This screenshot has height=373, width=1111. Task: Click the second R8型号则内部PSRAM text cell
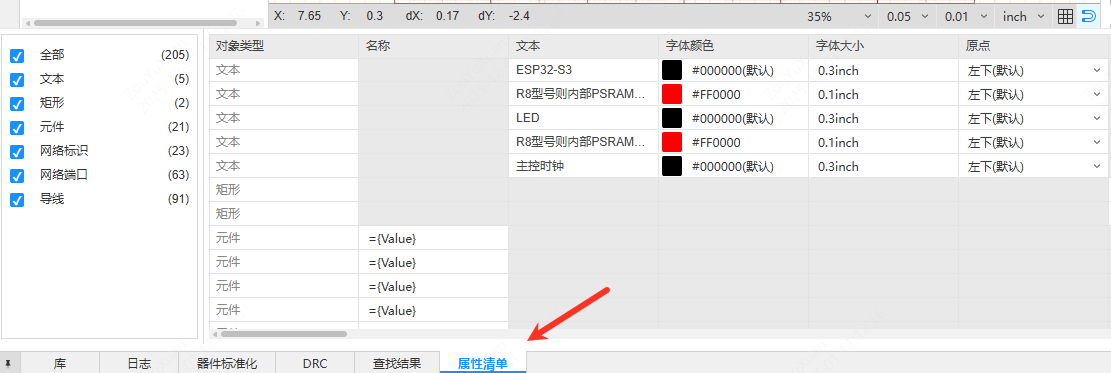point(584,143)
